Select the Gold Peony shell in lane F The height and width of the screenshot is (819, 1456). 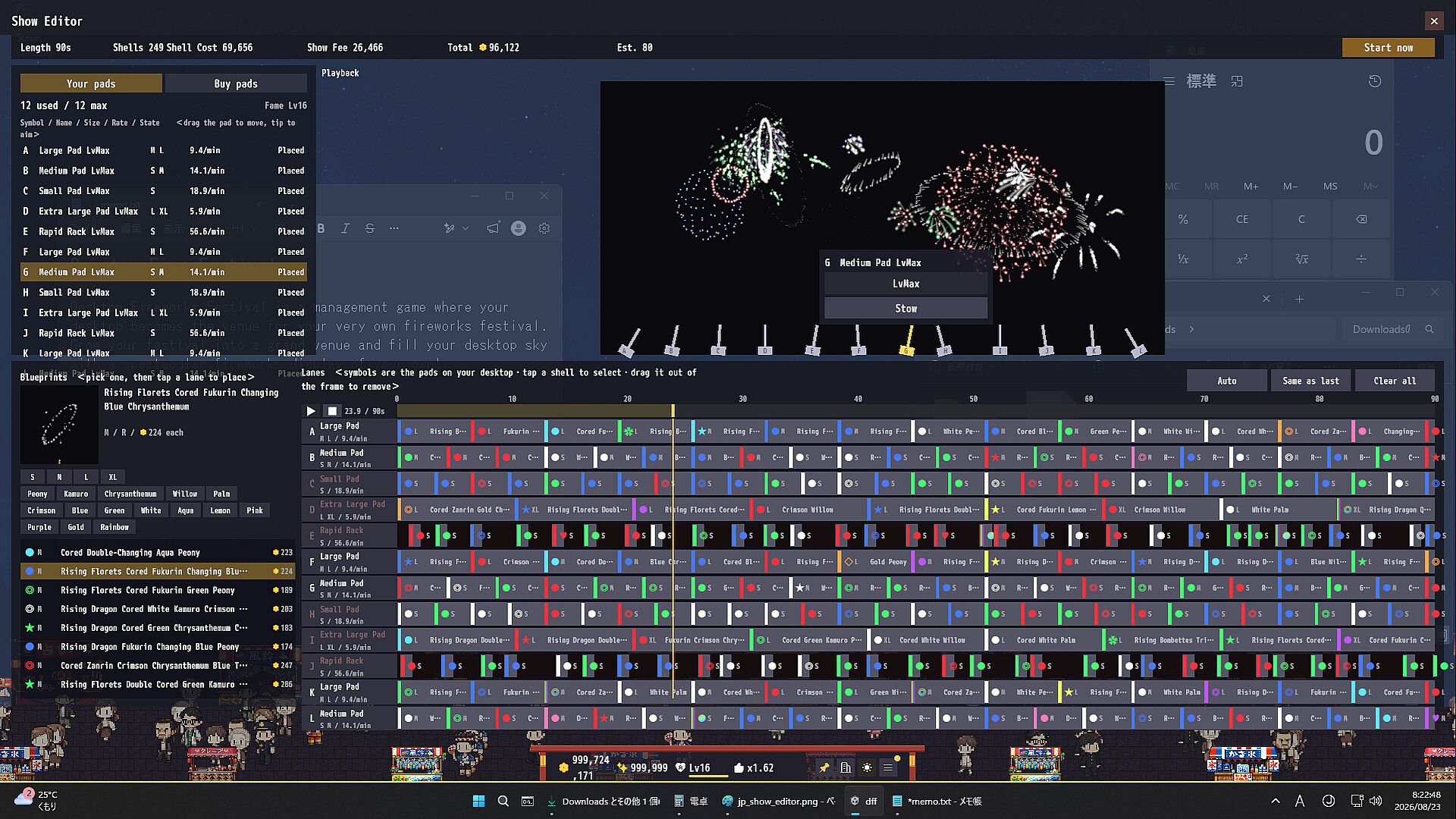[x=875, y=562]
